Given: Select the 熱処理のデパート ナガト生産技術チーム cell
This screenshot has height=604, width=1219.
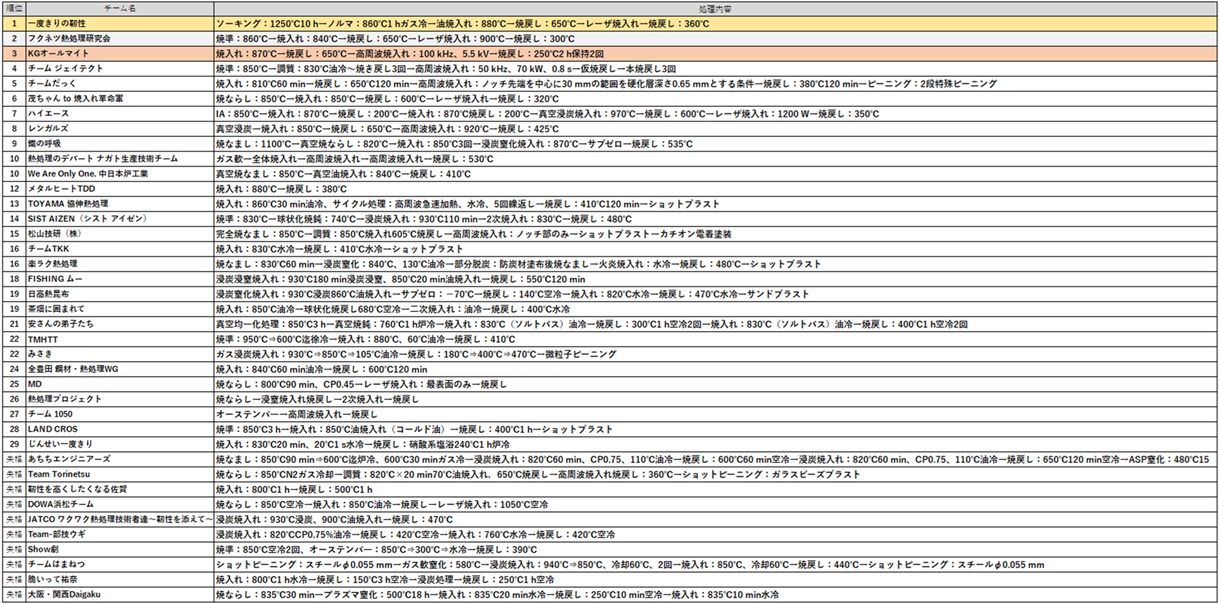Looking at the screenshot, I should [119, 159].
